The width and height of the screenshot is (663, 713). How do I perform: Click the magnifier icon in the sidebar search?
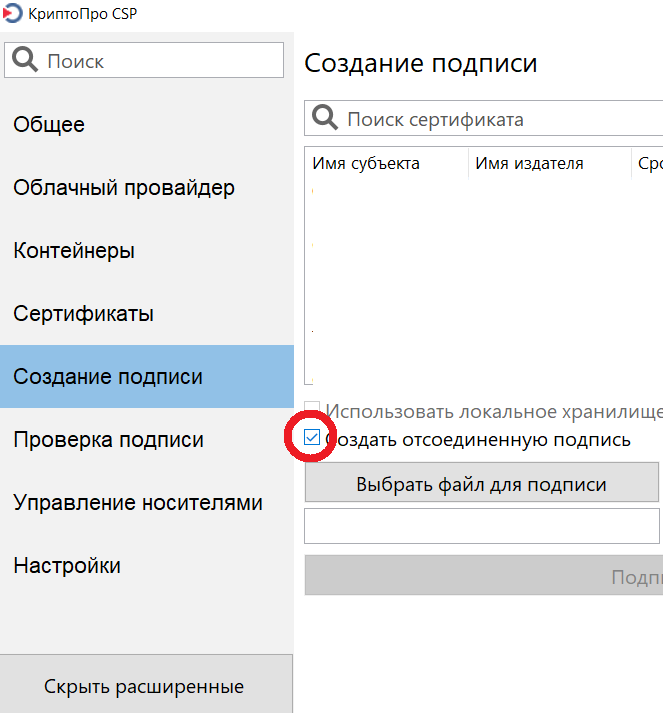pyautogui.click(x=26, y=61)
